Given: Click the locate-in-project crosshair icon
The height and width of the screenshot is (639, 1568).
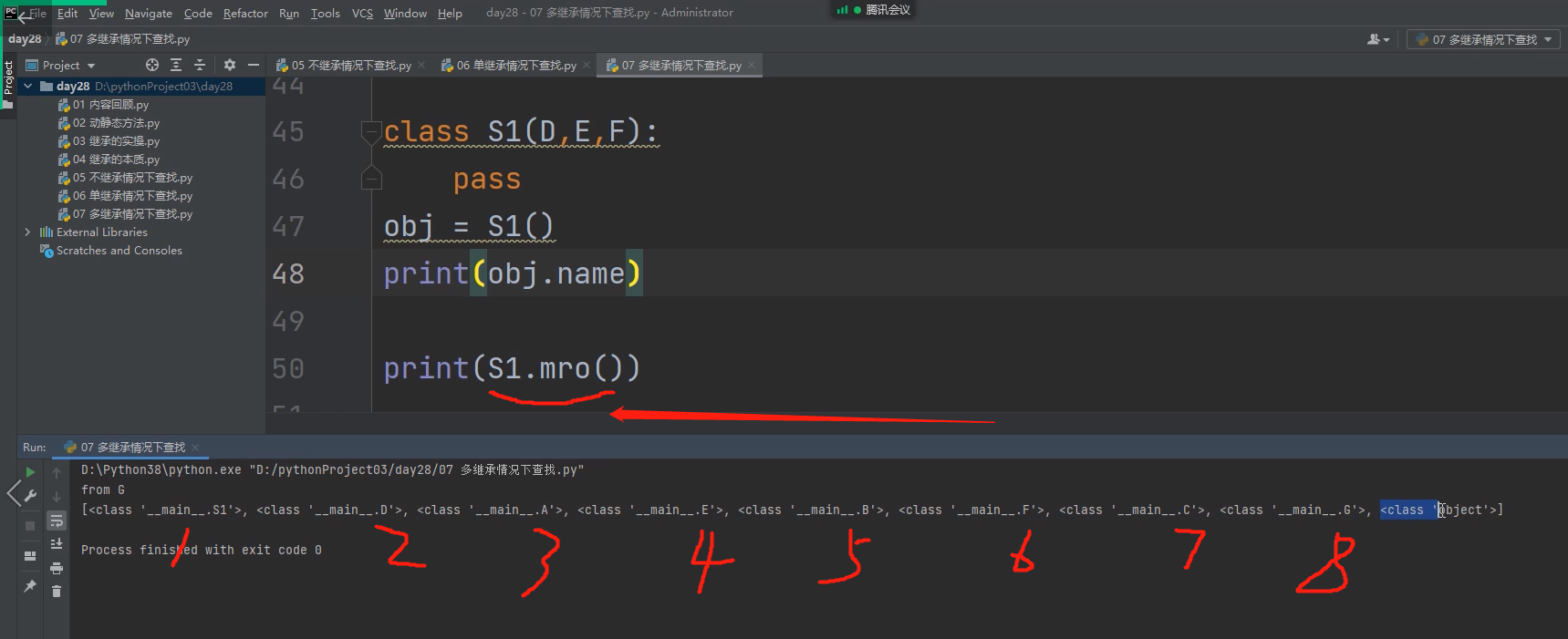Looking at the screenshot, I should 152,65.
